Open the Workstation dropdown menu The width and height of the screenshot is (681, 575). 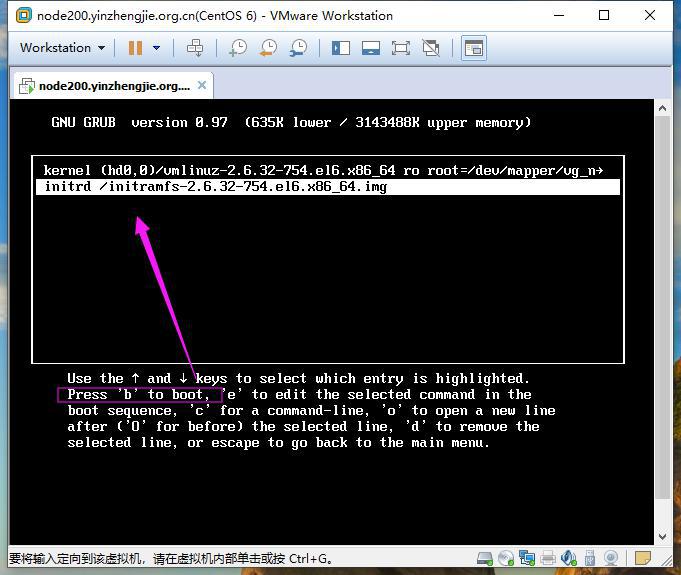pyautogui.click(x=62, y=47)
